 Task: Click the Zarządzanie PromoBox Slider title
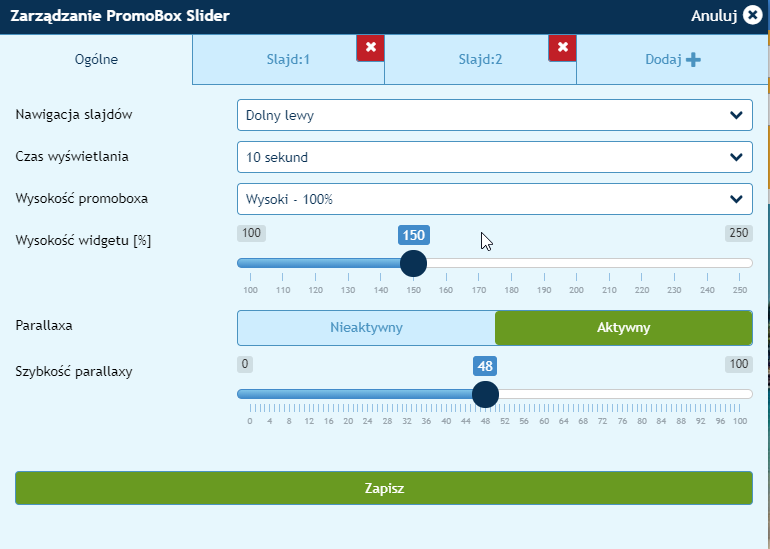tap(120, 16)
